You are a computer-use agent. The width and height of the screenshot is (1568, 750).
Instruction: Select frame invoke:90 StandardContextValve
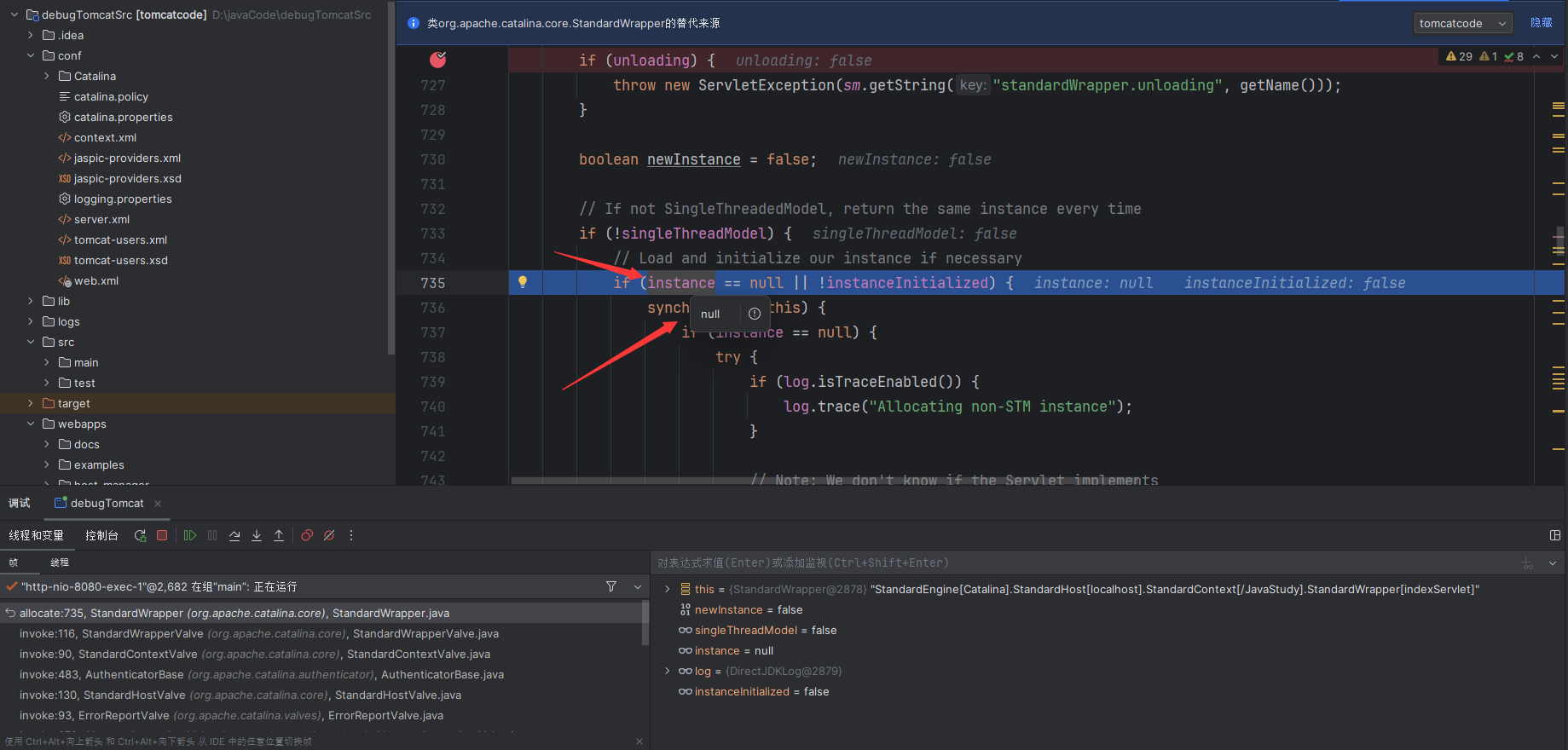(x=255, y=654)
